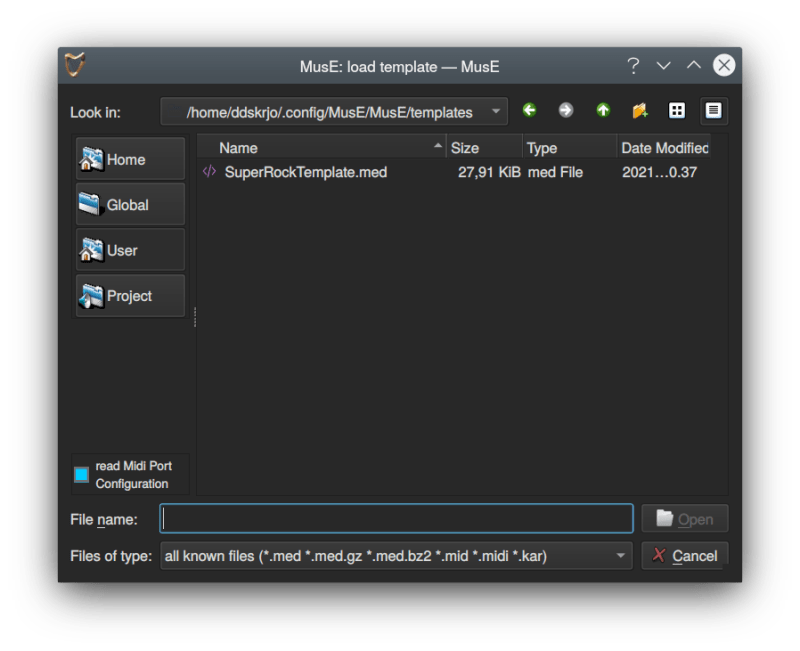The image size is (800, 651).
Task: Open the help icon in the titlebar
Action: pyautogui.click(x=633, y=66)
